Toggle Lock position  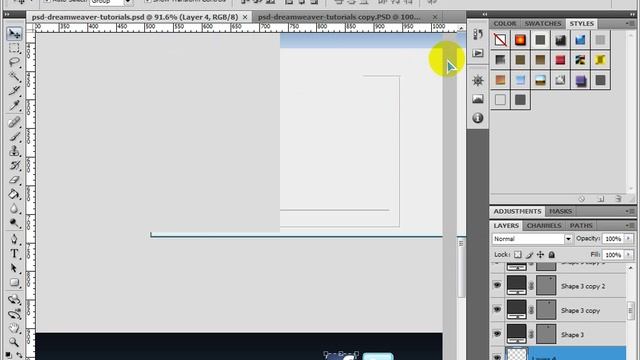click(x=540, y=255)
